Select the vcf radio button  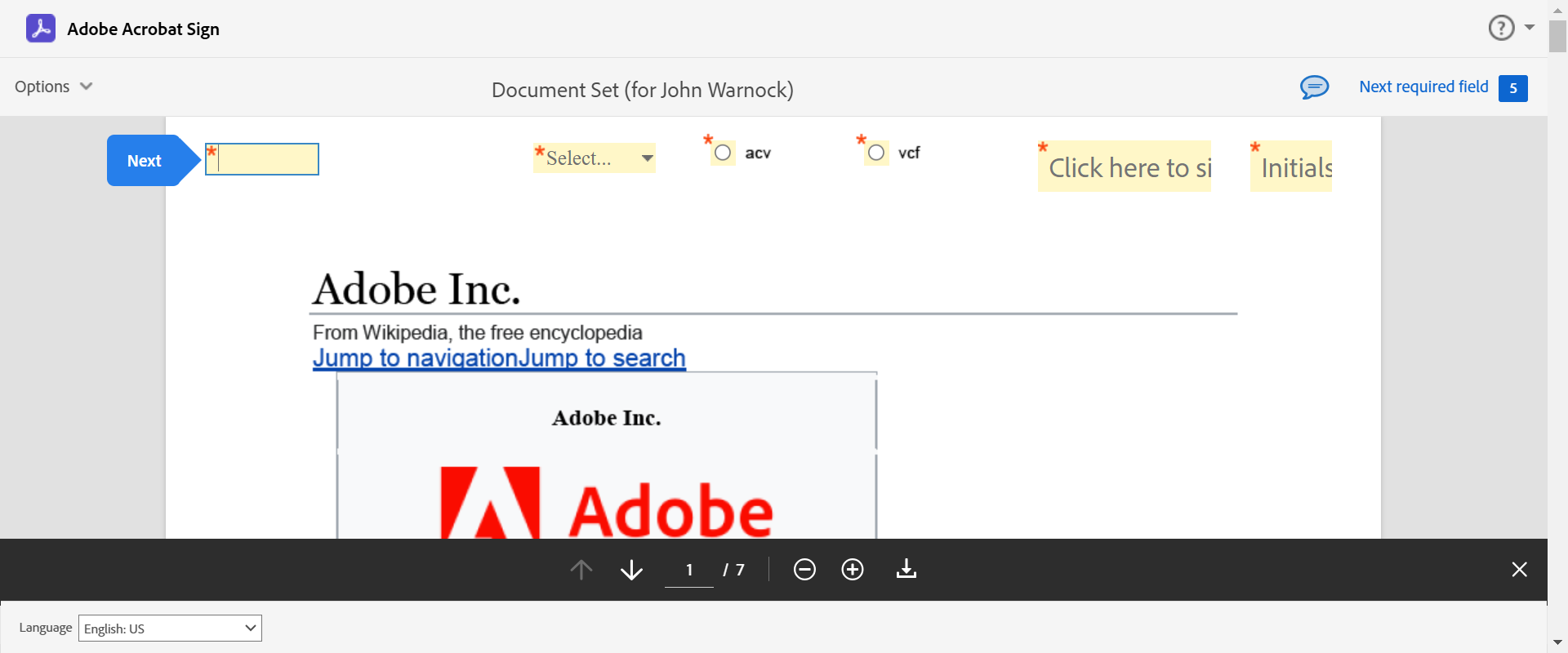876,153
